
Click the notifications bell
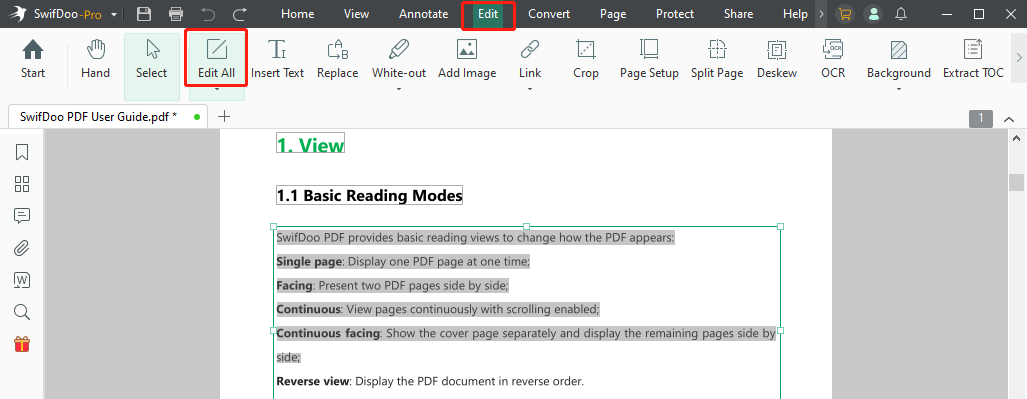coord(902,14)
